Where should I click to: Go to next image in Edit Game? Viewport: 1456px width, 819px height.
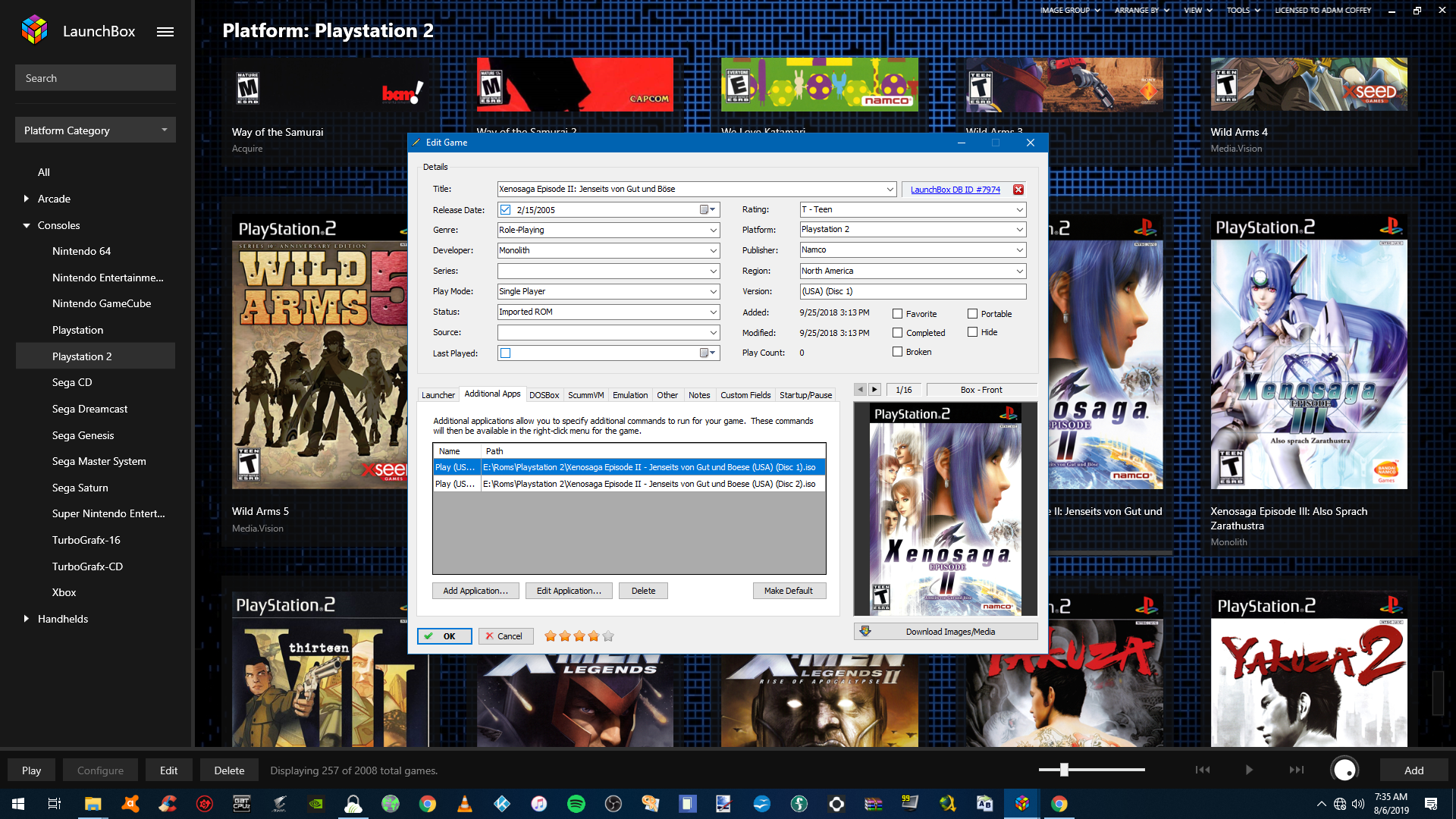[x=874, y=390]
